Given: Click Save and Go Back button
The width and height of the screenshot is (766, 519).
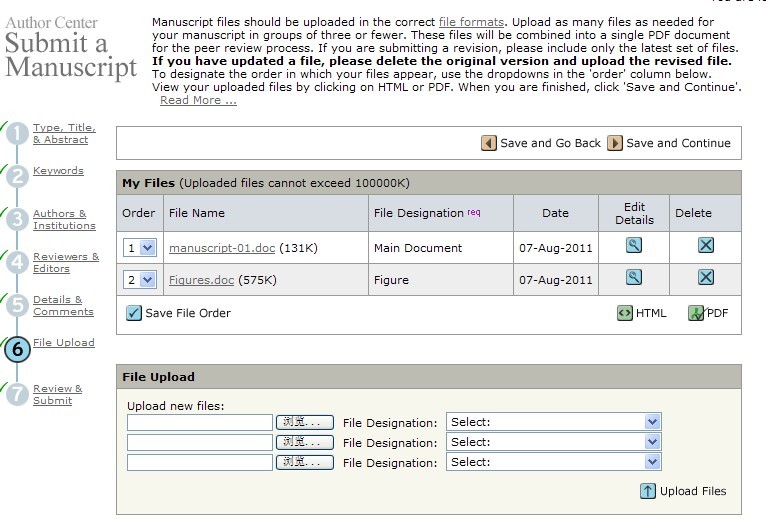Looking at the screenshot, I should pyautogui.click(x=541, y=143).
